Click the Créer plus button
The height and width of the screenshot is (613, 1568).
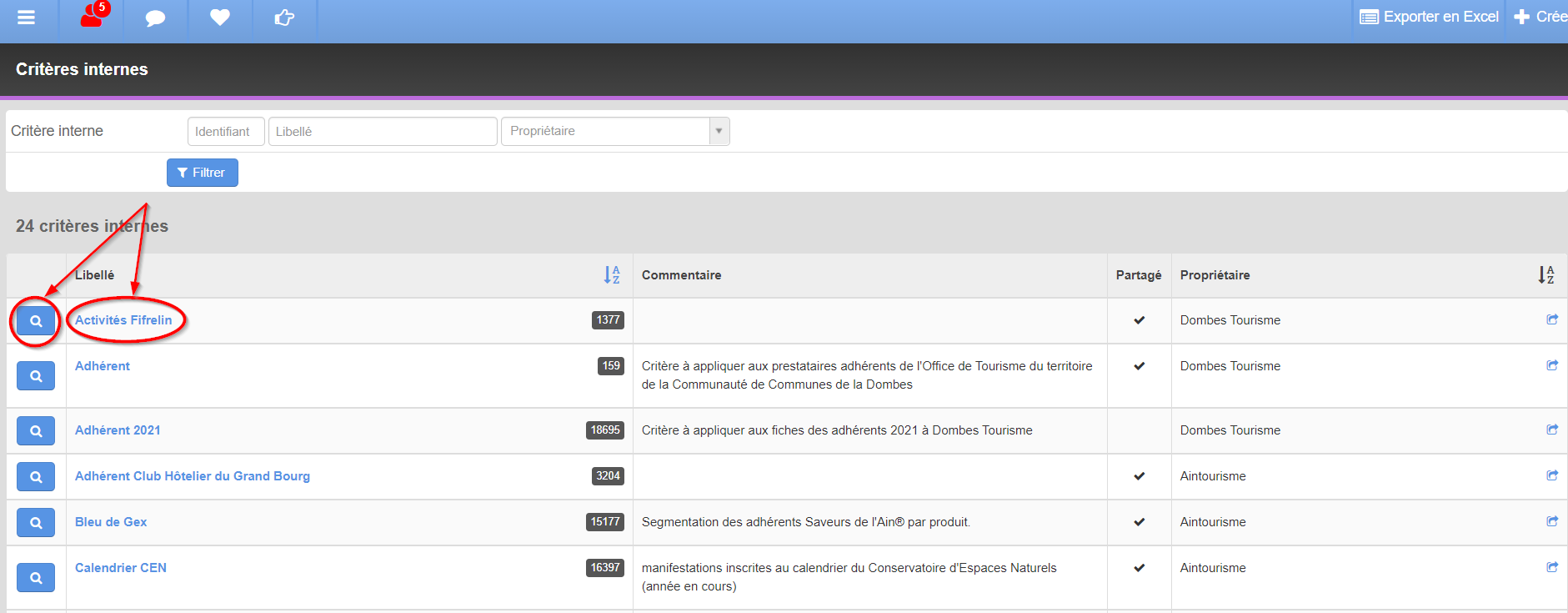click(x=1540, y=17)
